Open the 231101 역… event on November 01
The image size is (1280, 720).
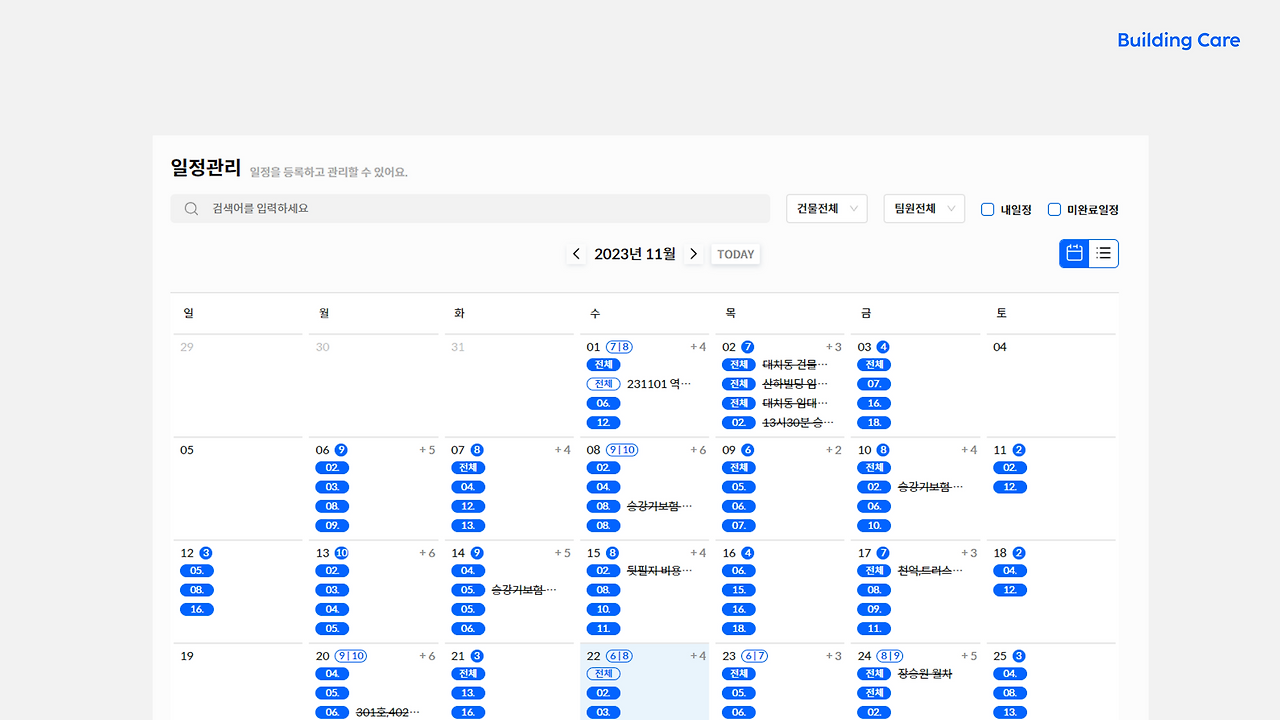pyautogui.click(x=659, y=384)
